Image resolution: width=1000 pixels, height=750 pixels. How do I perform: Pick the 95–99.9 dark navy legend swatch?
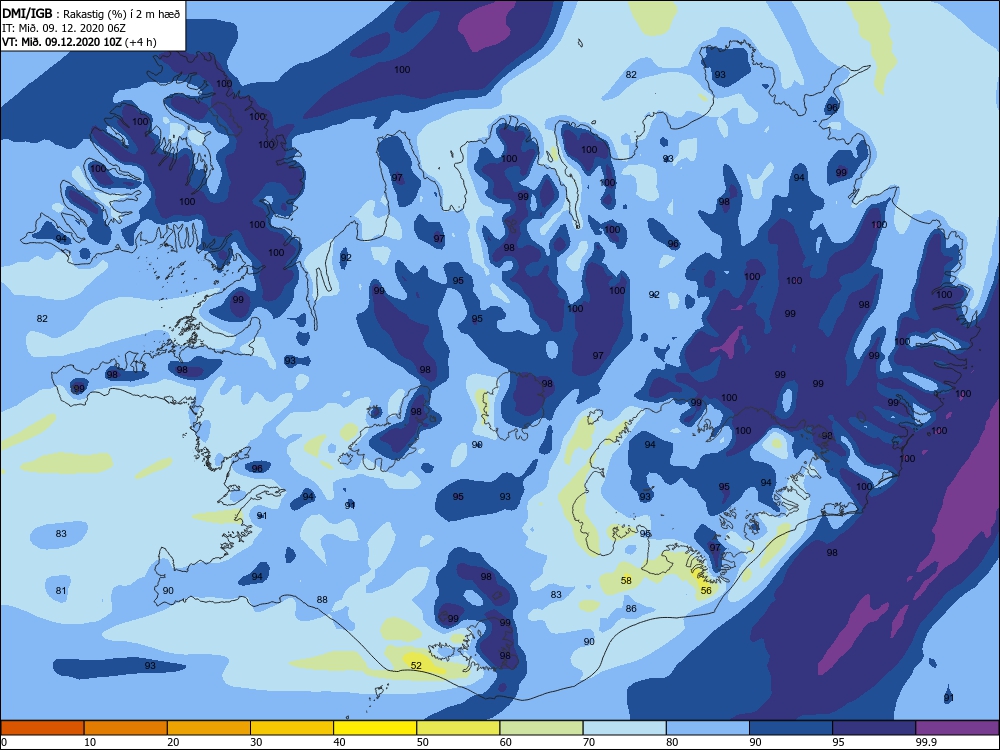tap(874, 728)
